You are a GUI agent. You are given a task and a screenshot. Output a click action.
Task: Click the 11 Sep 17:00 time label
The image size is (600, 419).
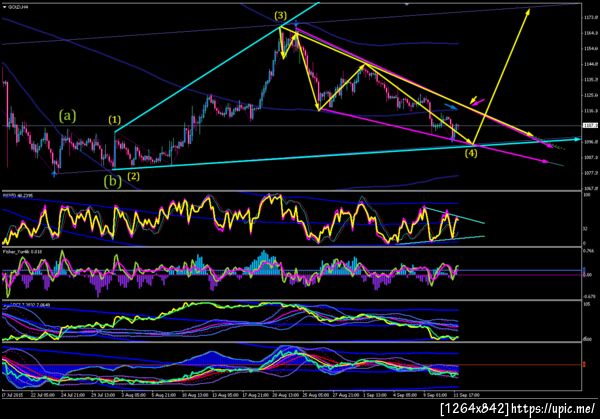tap(466, 395)
